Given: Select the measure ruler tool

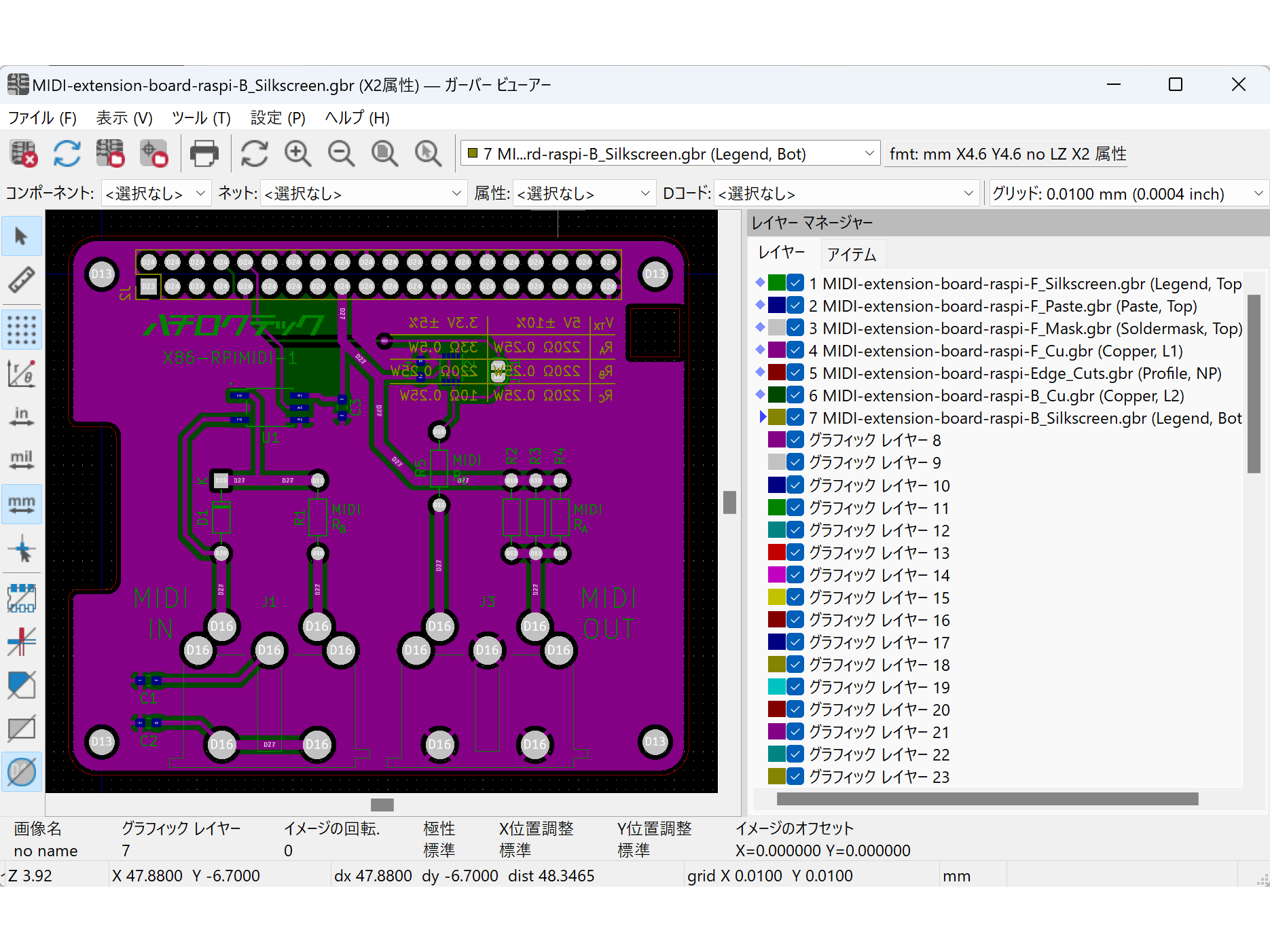Looking at the screenshot, I should pyautogui.click(x=22, y=280).
